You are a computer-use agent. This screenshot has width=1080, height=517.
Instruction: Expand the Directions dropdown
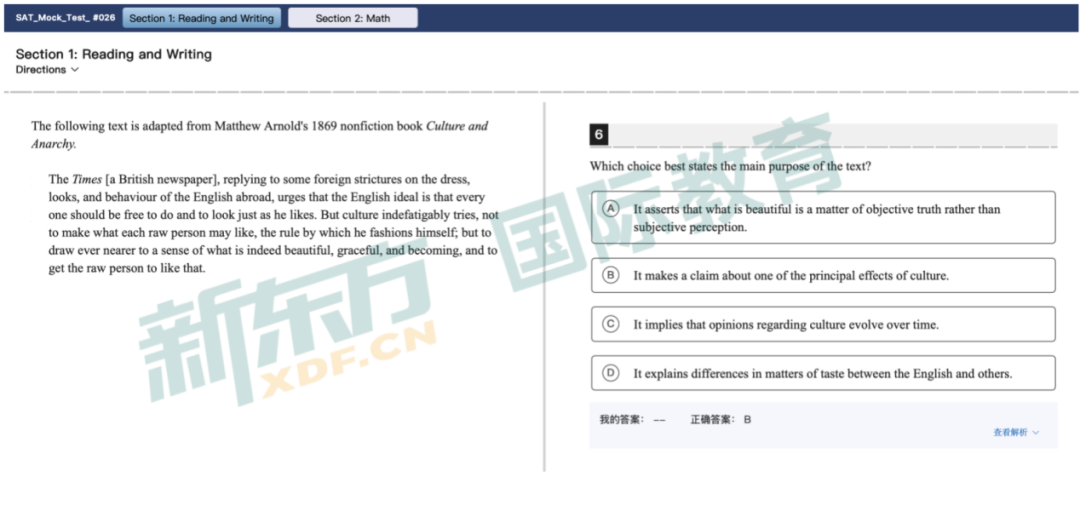(x=48, y=70)
